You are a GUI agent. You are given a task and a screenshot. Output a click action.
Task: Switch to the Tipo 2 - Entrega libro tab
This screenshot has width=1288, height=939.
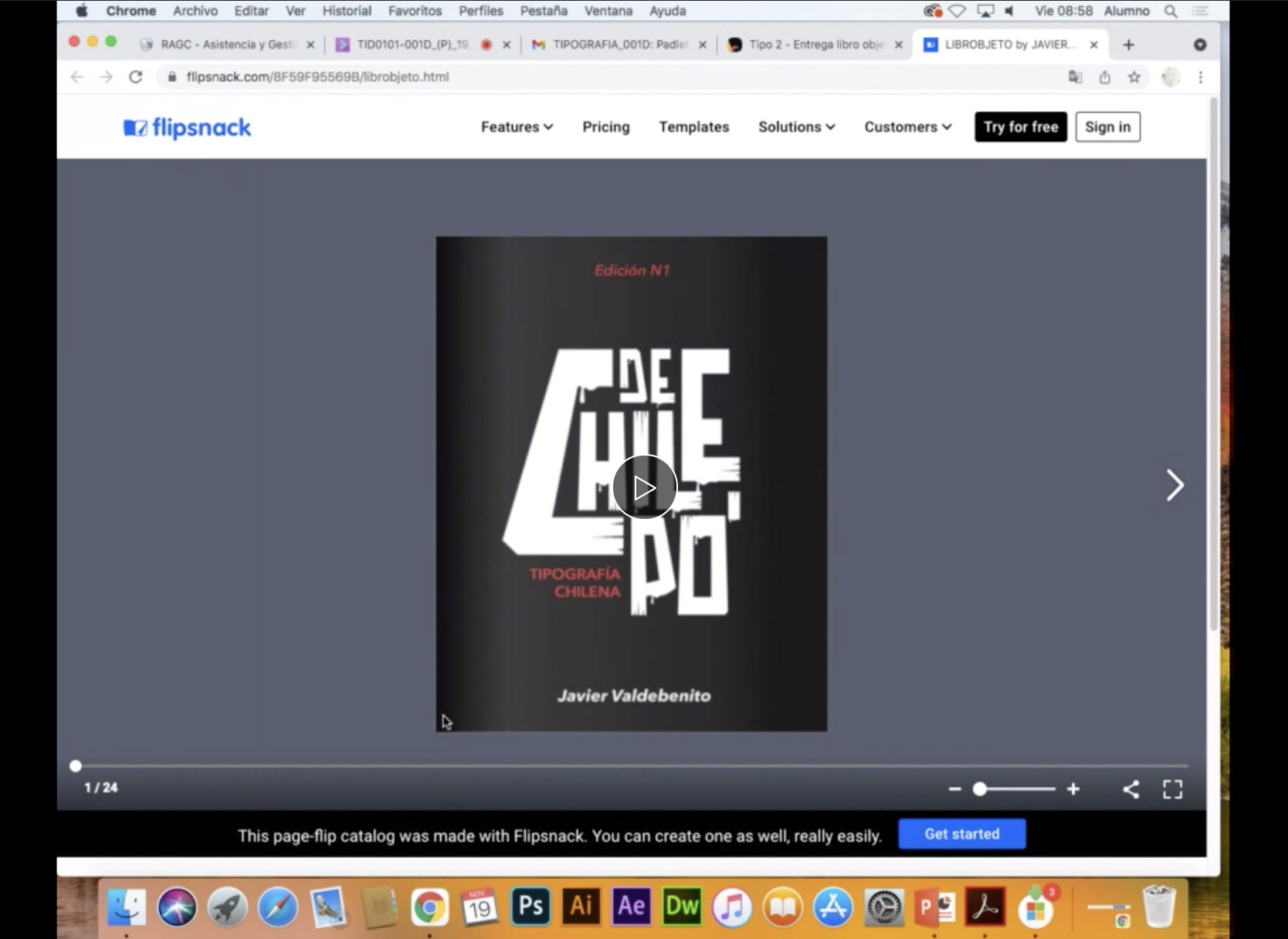815,45
